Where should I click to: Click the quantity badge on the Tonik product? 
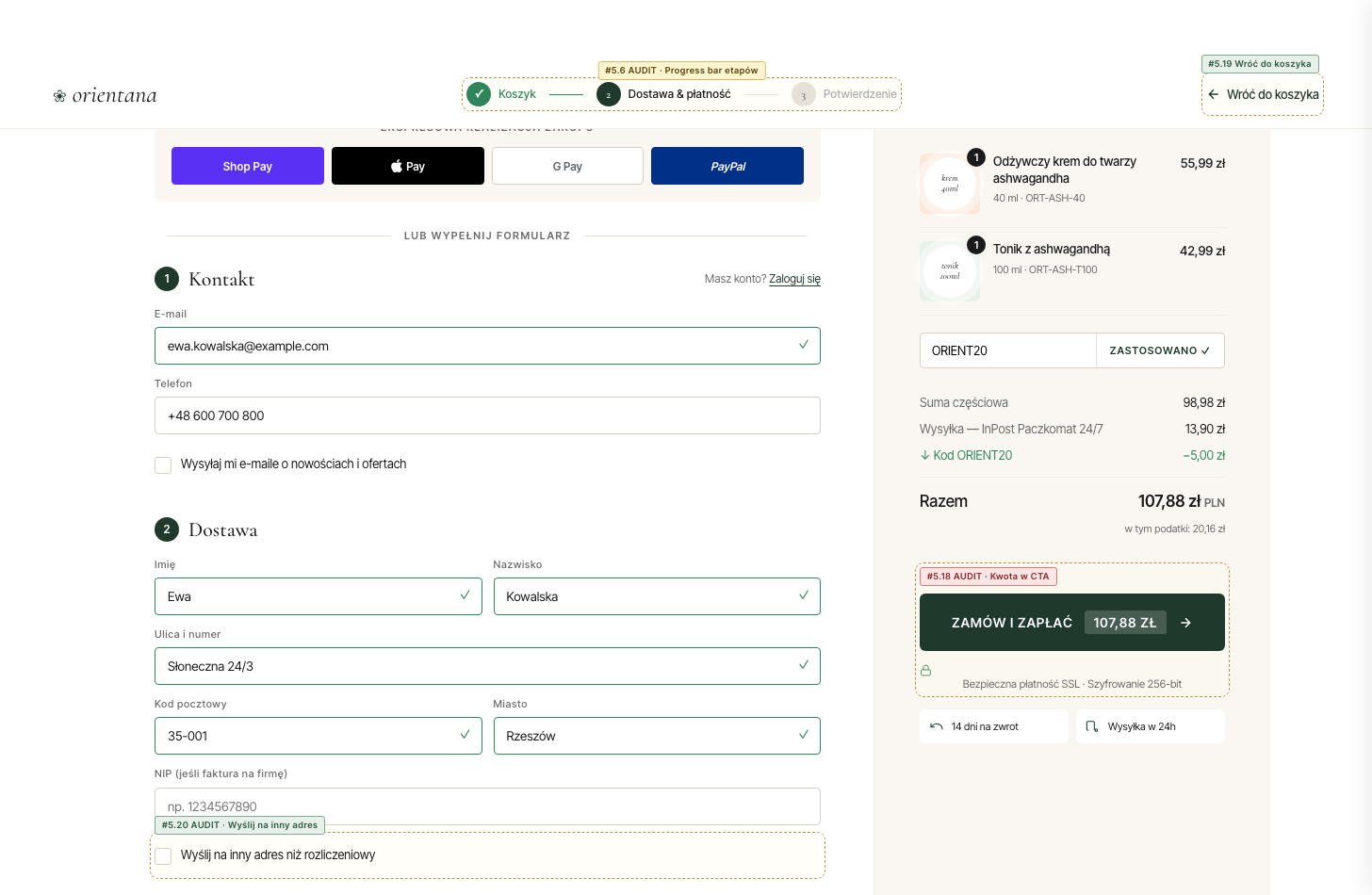[976, 245]
